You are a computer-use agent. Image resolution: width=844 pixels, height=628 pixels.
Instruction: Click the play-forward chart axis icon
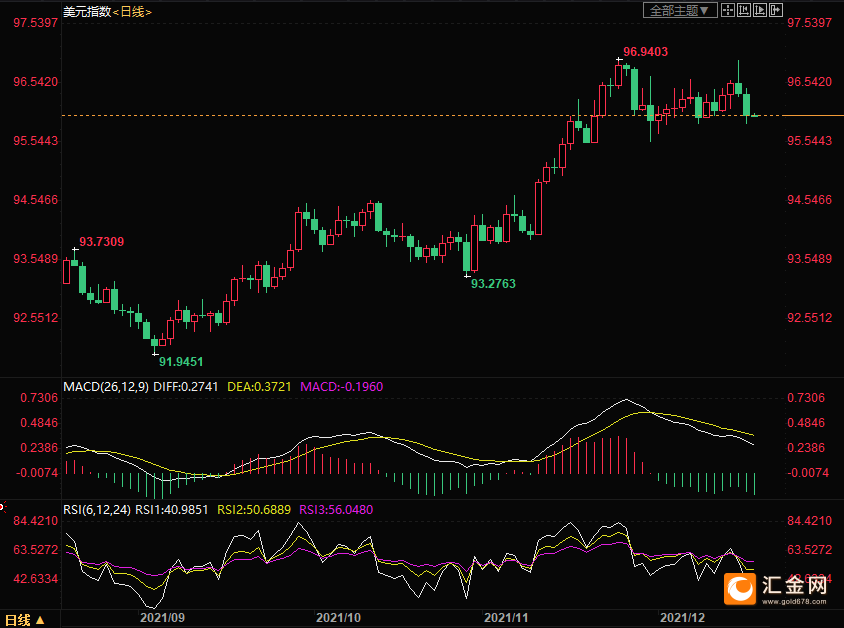pos(760,10)
